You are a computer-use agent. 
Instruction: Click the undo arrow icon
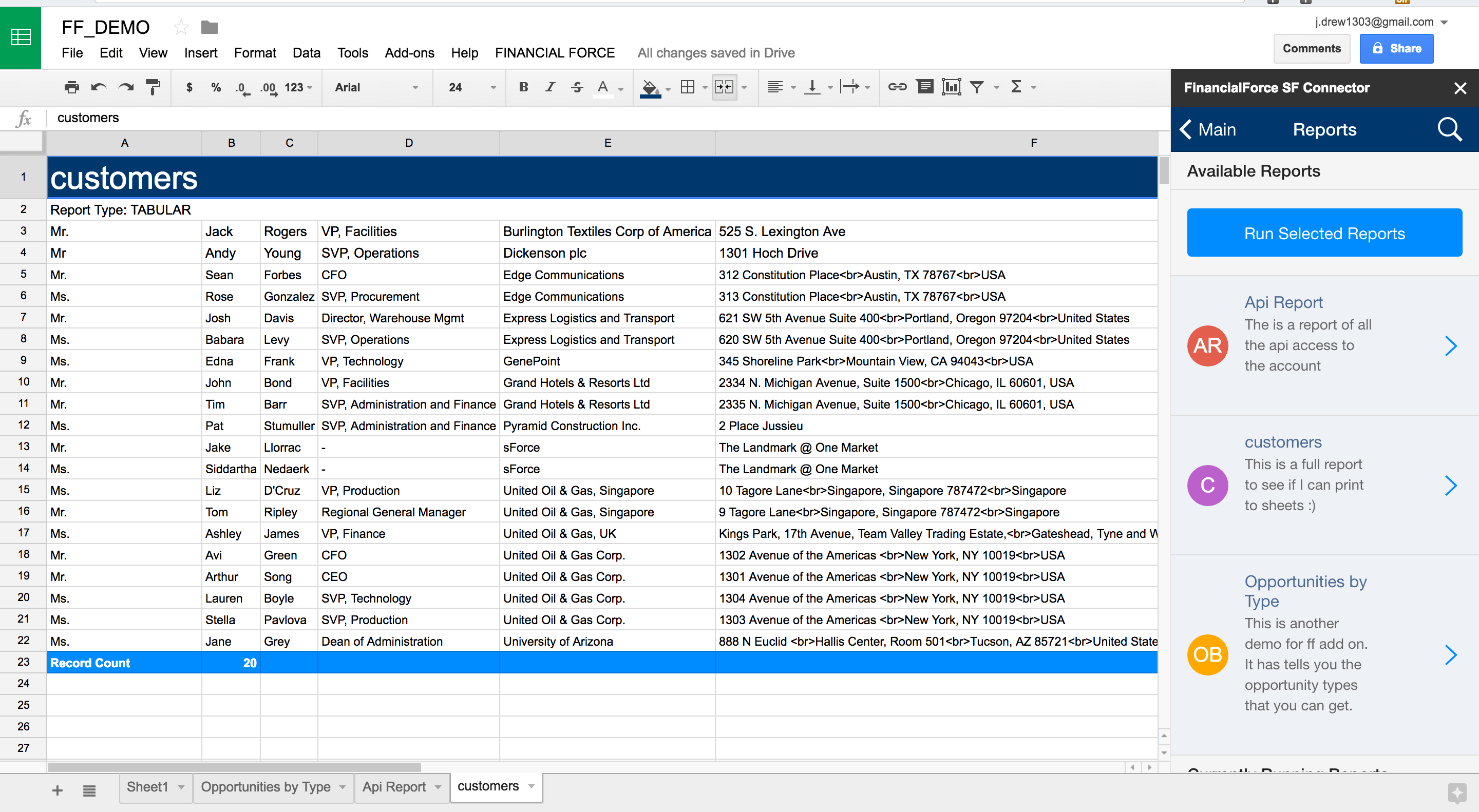click(x=98, y=87)
